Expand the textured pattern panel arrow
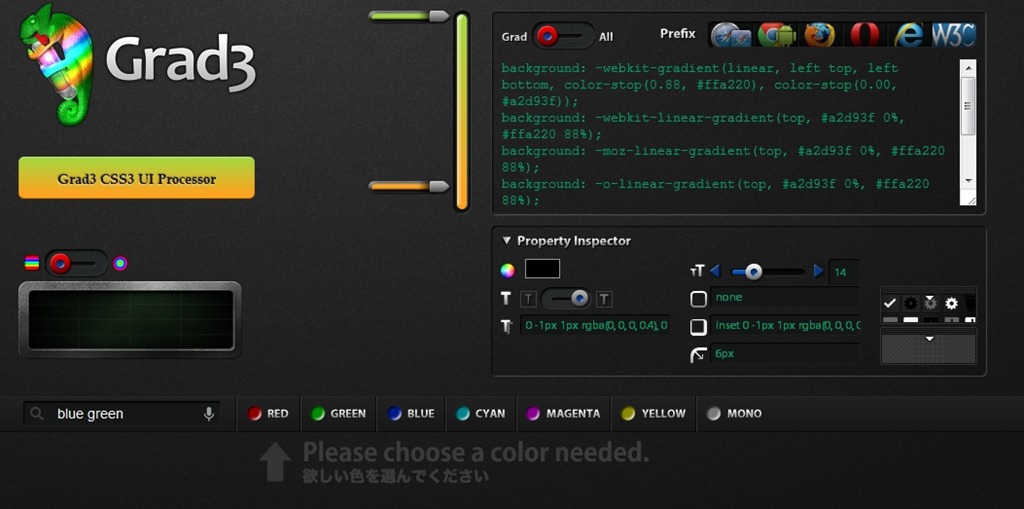This screenshot has width=1024, height=509. [928, 339]
